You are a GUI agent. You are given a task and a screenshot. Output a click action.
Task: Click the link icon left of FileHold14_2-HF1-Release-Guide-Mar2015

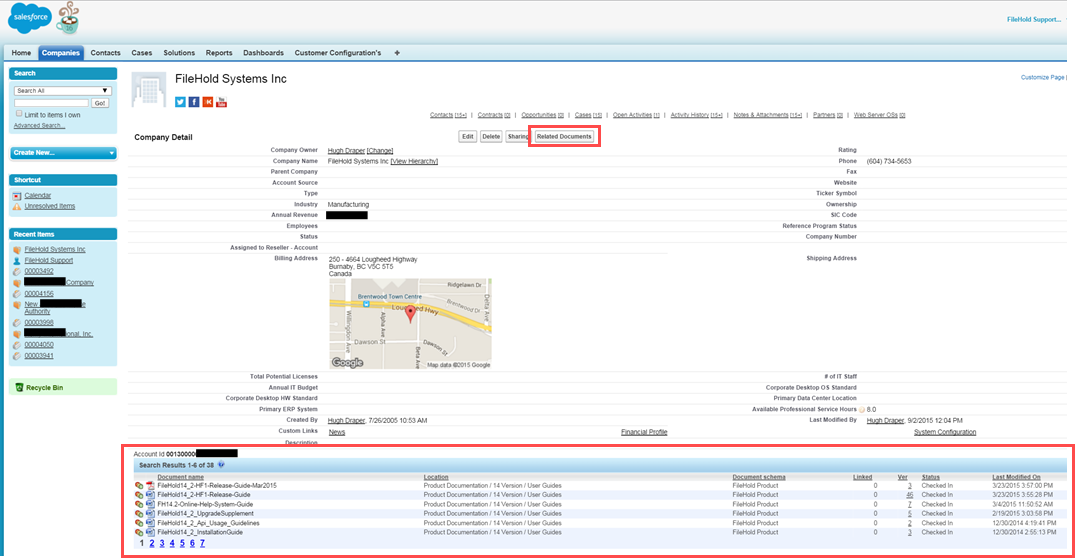139,485
